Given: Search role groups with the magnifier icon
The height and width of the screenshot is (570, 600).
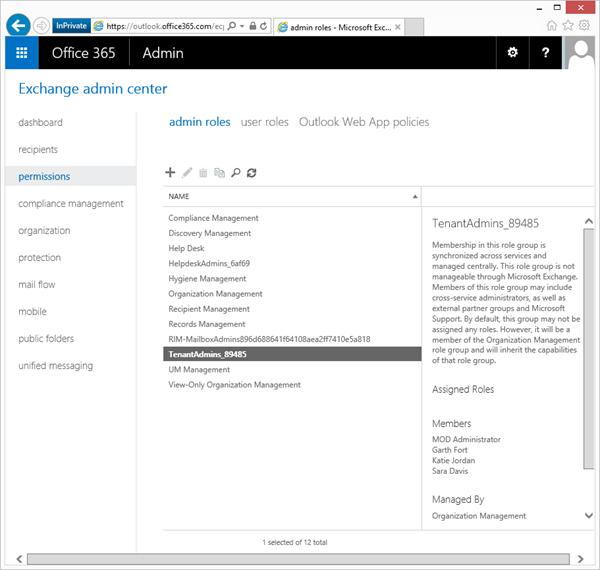Looking at the screenshot, I should 236,173.
